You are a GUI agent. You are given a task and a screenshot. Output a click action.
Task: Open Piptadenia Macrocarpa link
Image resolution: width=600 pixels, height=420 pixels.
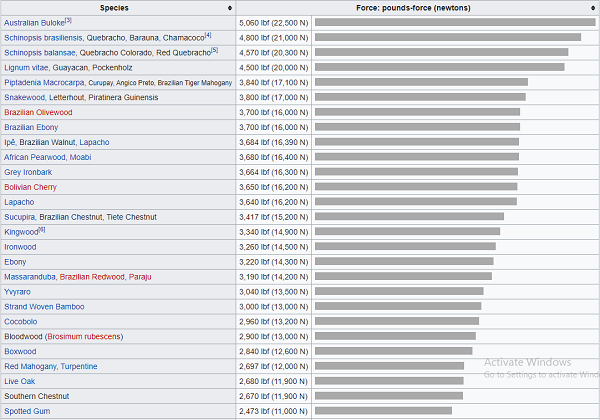pos(44,83)
